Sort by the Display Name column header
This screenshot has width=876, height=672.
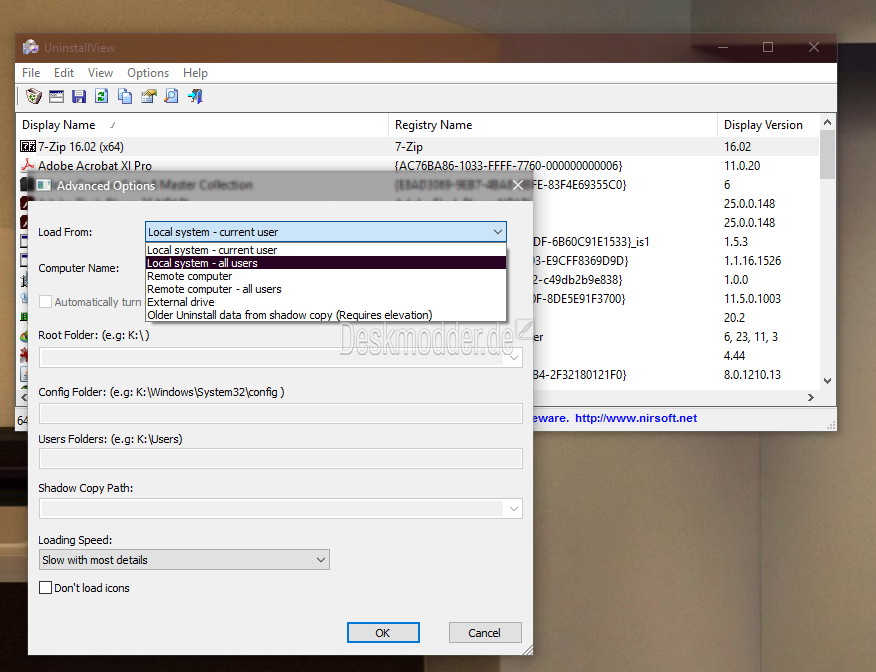click(202, 125)
